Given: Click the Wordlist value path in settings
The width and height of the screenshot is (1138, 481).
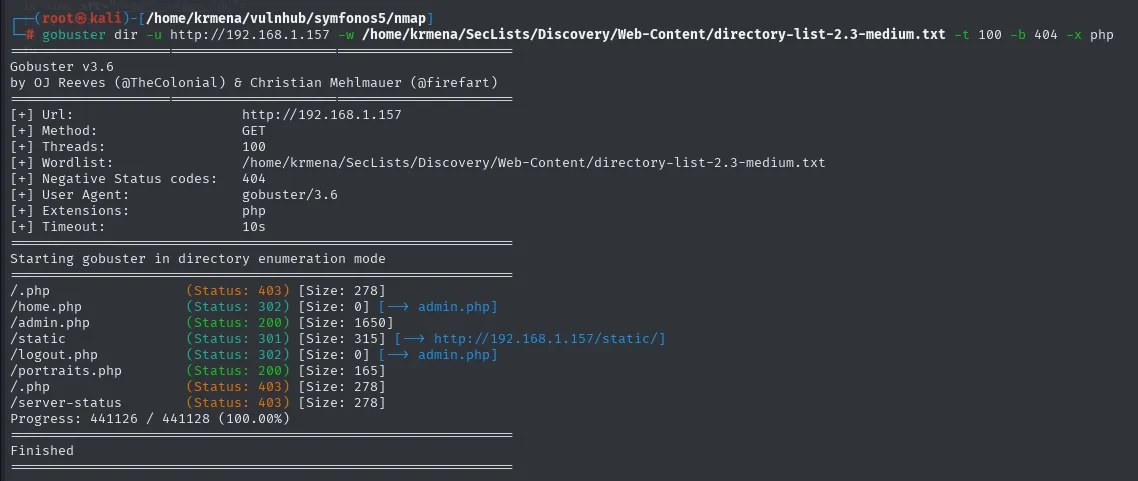Looking at the screenshot, I should click(533, 163).
